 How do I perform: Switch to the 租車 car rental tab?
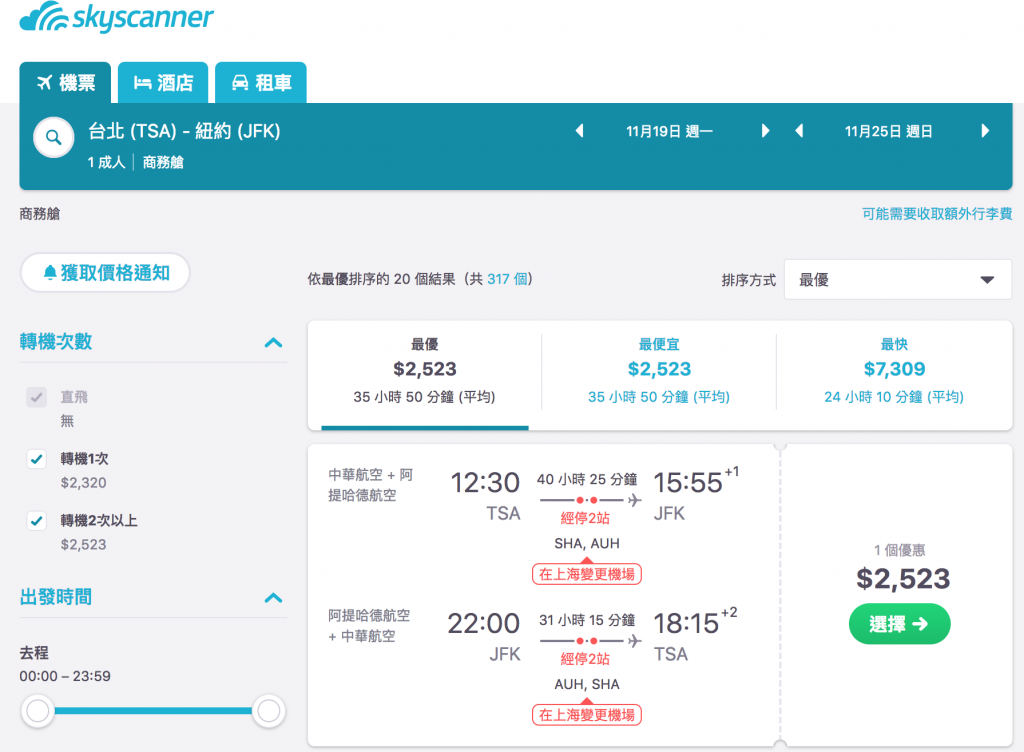tap(261, 83)
